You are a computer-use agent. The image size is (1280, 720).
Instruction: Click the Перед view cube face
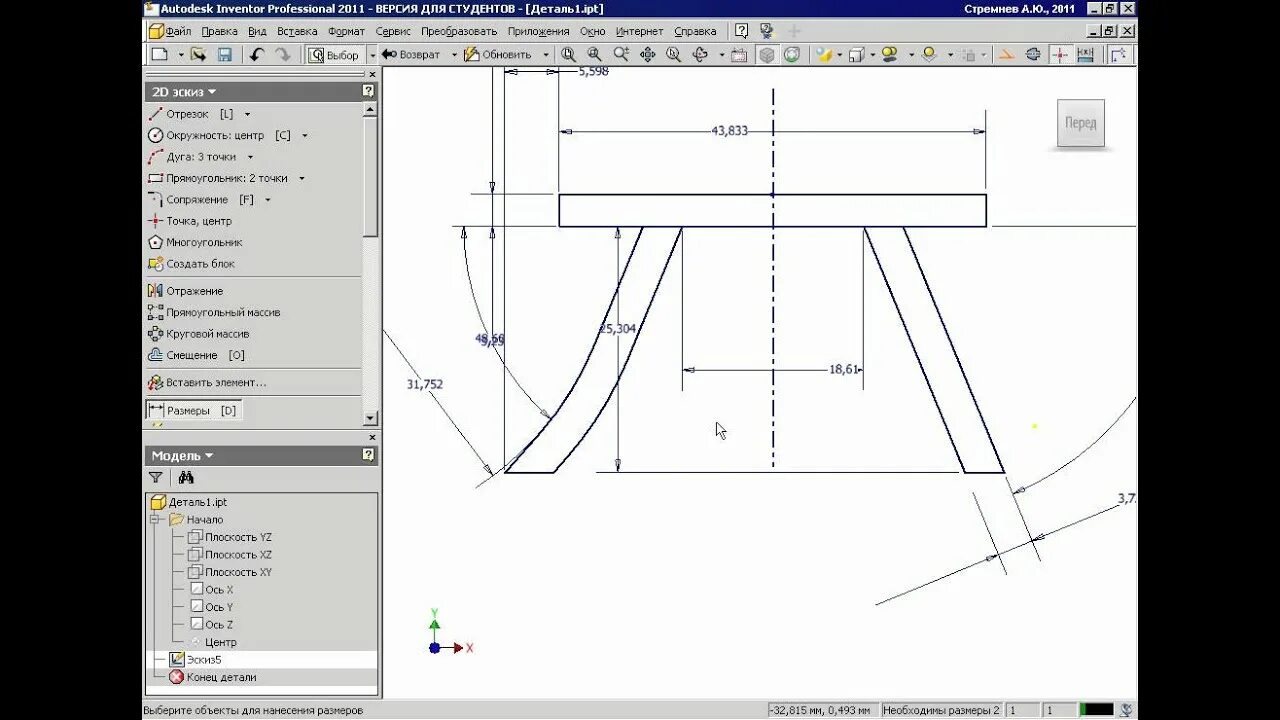point(1080,123)
